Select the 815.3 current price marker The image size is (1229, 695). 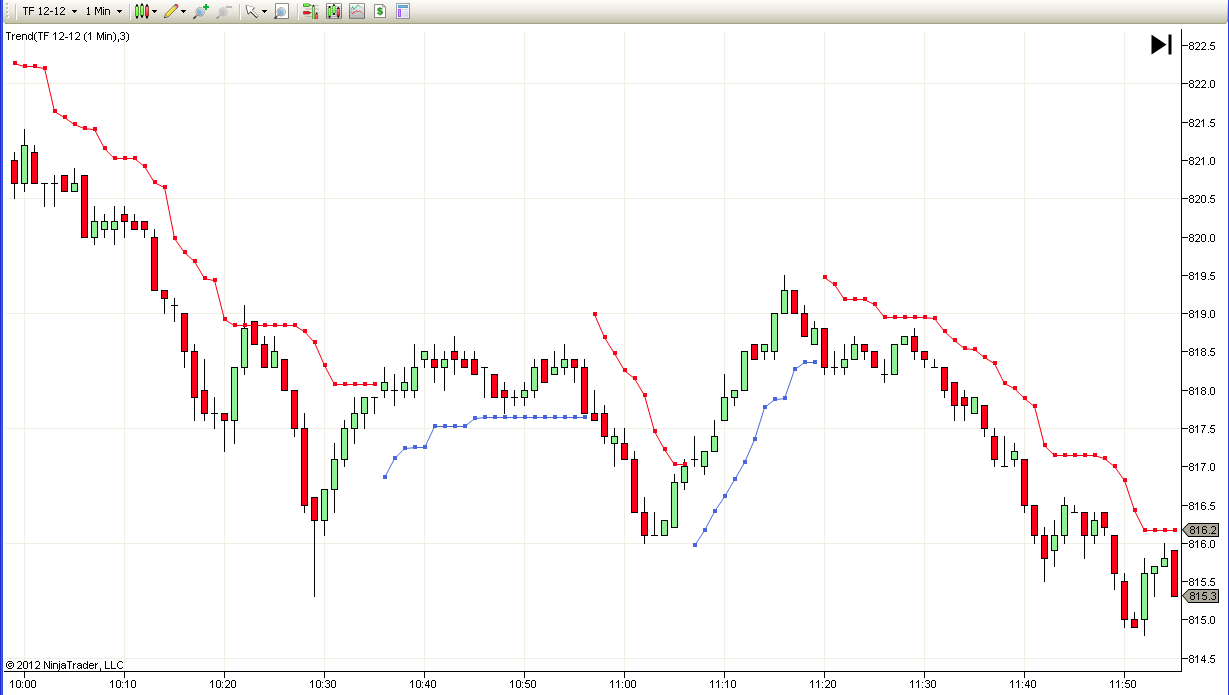[x=1201, y=596]
